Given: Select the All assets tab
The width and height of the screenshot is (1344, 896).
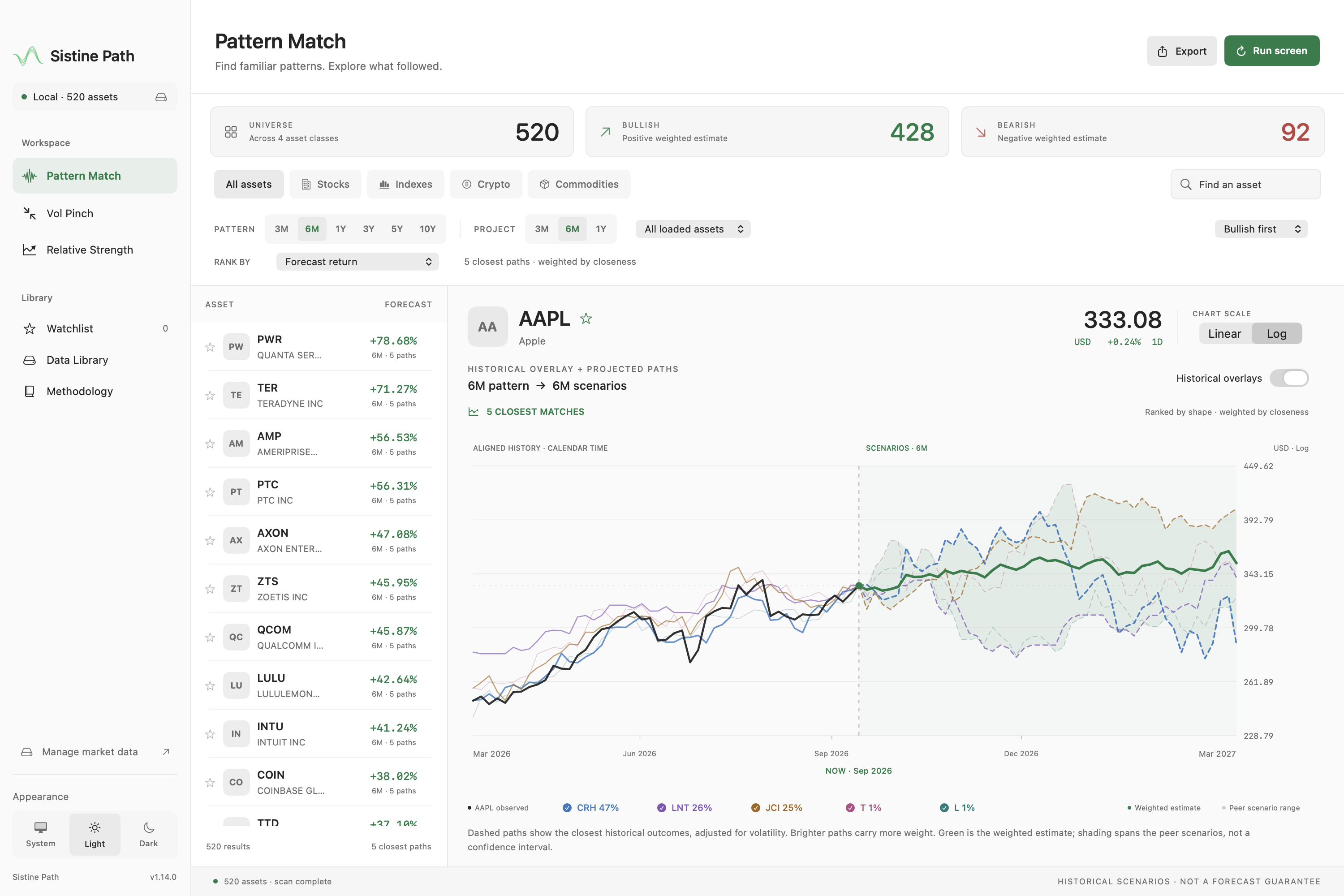Looking at the screenshot, I should point(249,184).
